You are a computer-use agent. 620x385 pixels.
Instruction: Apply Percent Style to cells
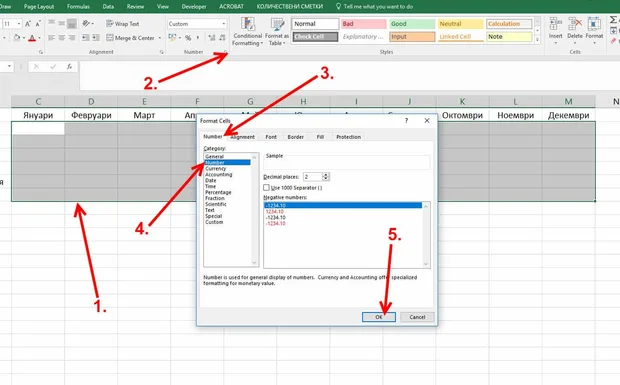[188, 38]
